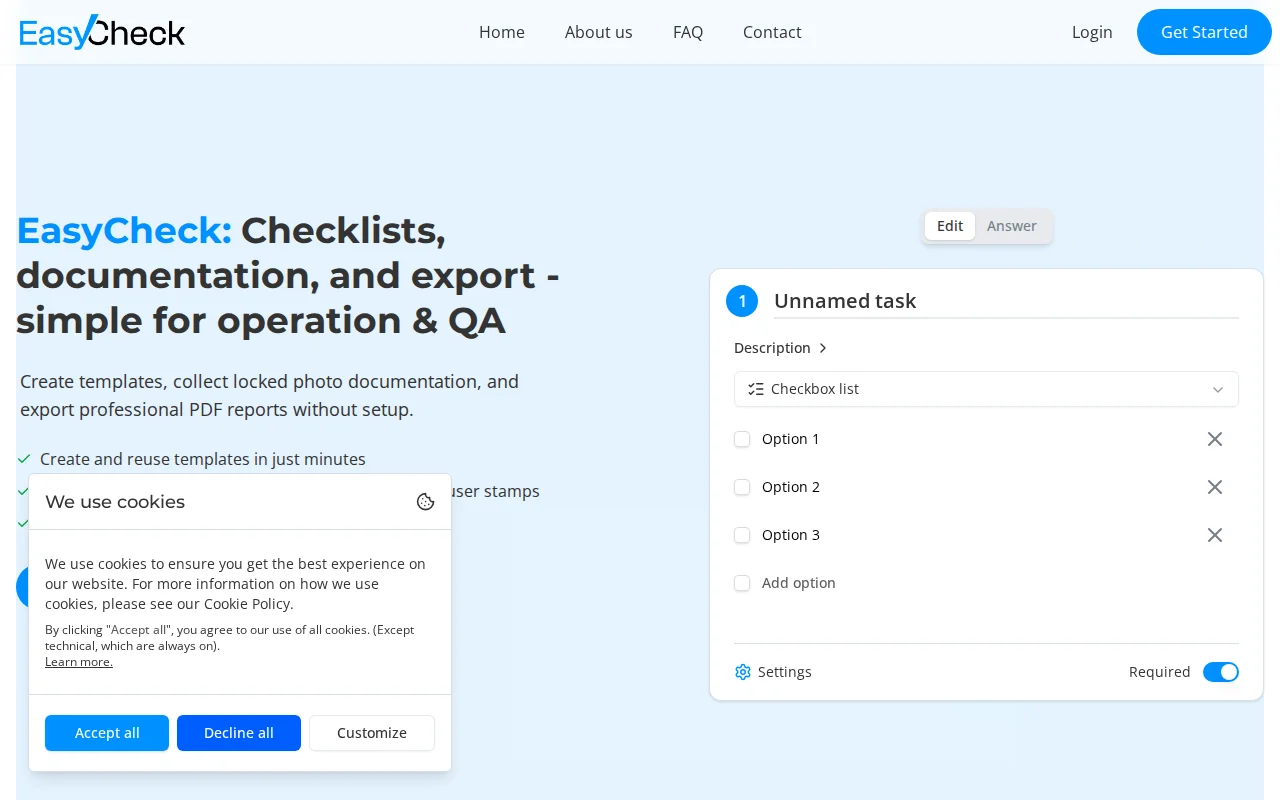Click the "We use cookies" heading
This screenshot has height=800, width=1280.
click(115, 502)
